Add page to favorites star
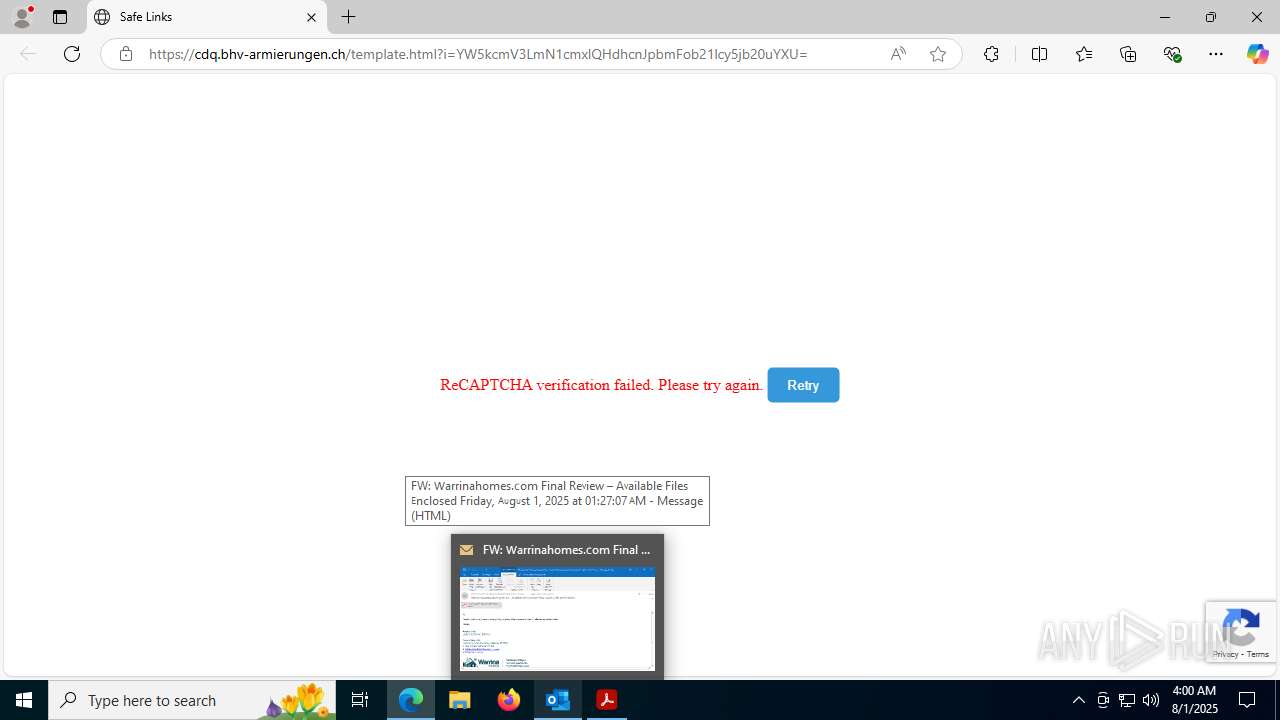The height and width of the screenshot is (720, 1280). (x=938, y=54)
